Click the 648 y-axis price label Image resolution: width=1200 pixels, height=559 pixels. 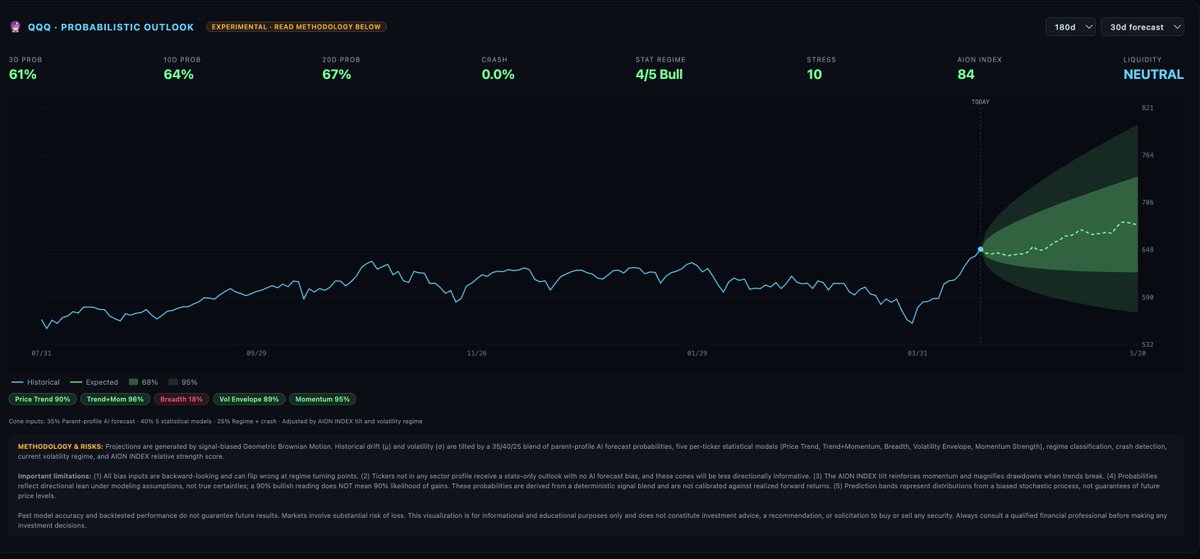click(x=1148, y=250)
